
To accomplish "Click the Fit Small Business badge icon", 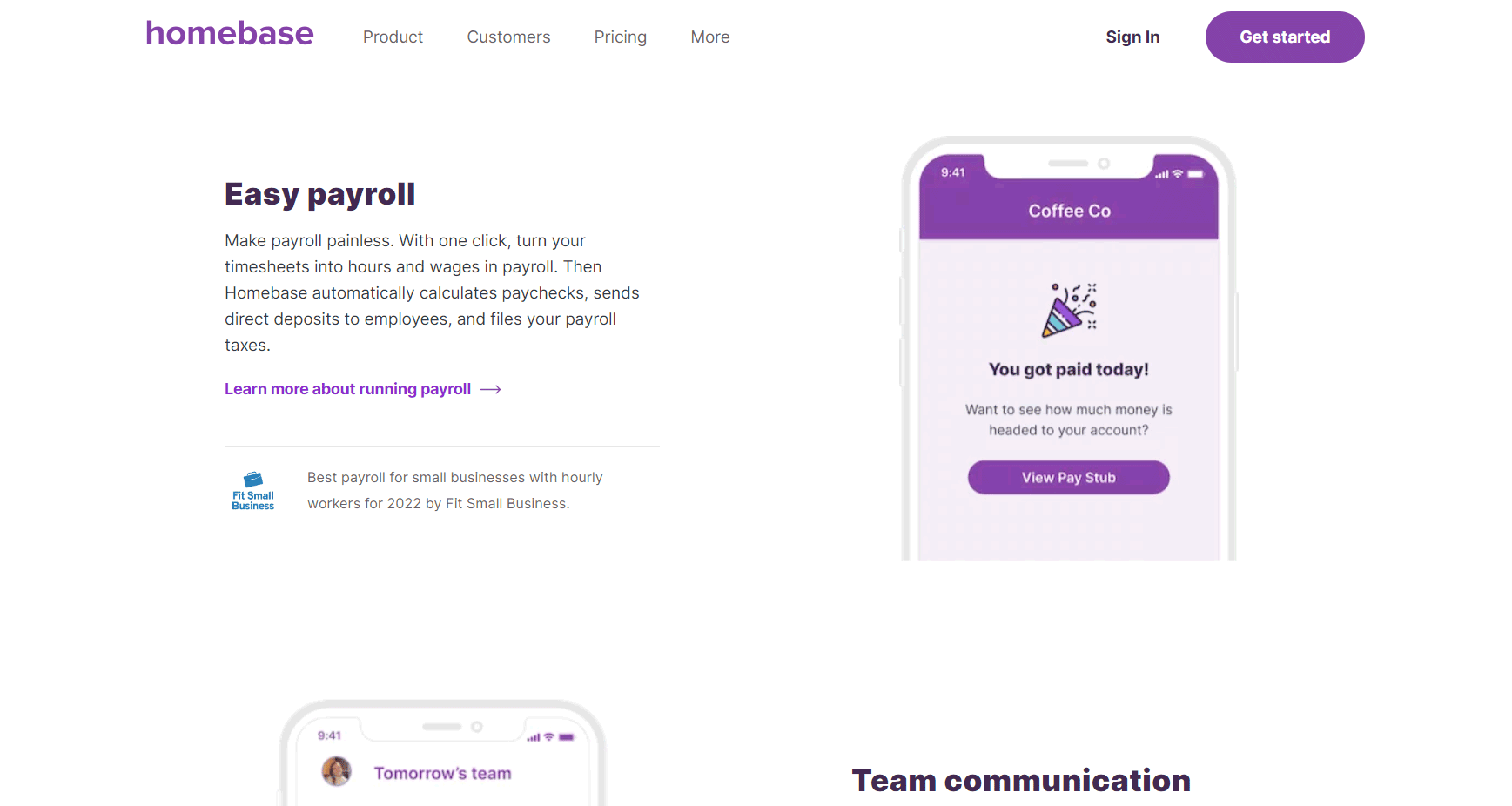I will pos(252,488).
